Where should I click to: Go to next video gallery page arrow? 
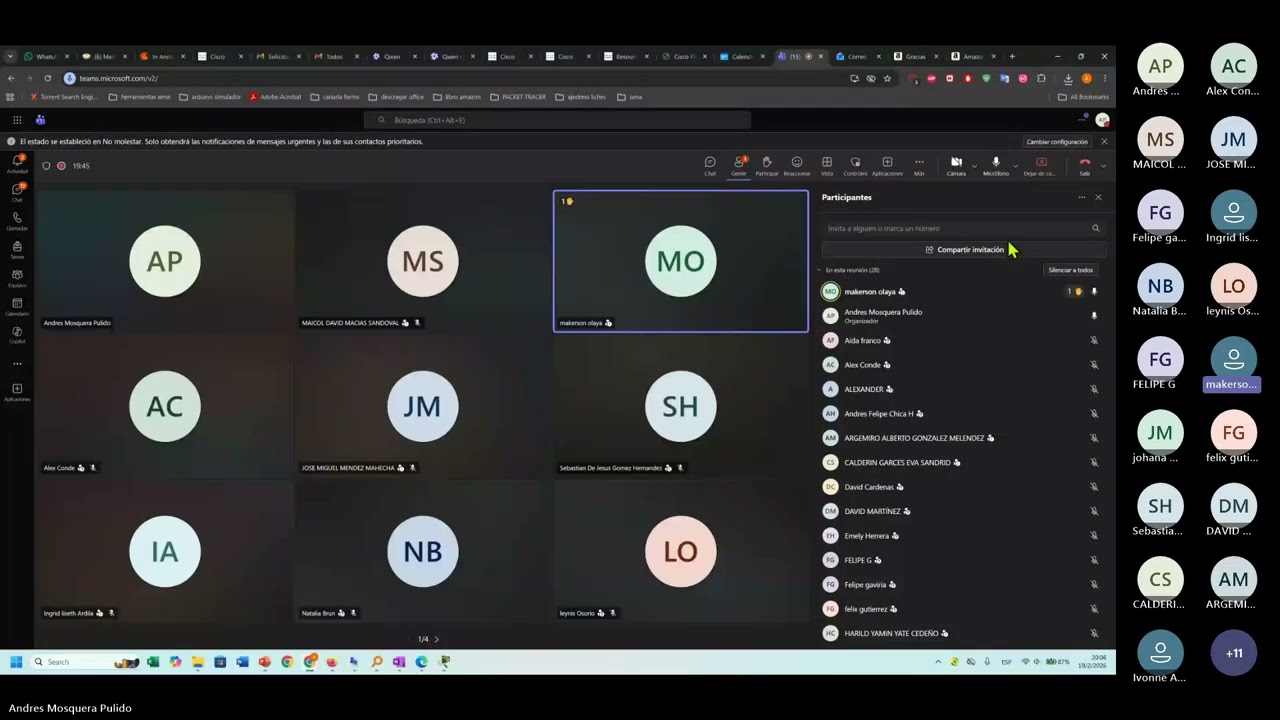coord(436,639)
